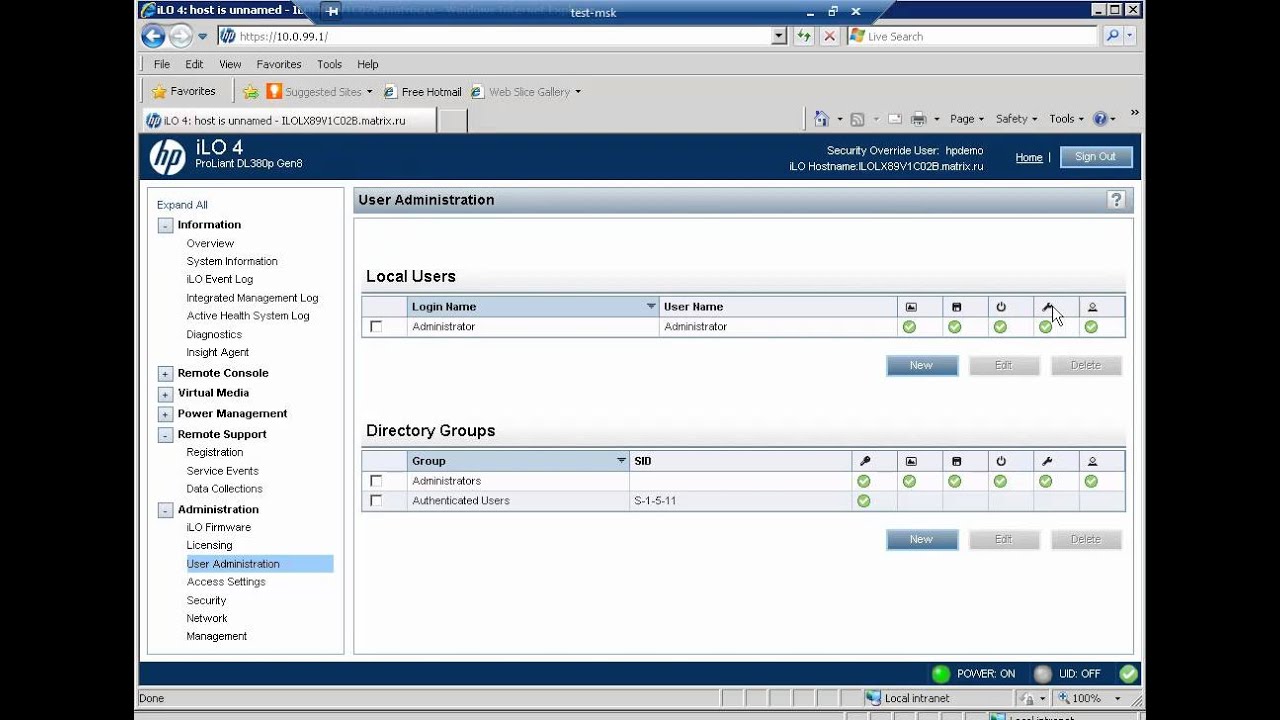Click the green health status checkmark in footer

point(1128,674)
